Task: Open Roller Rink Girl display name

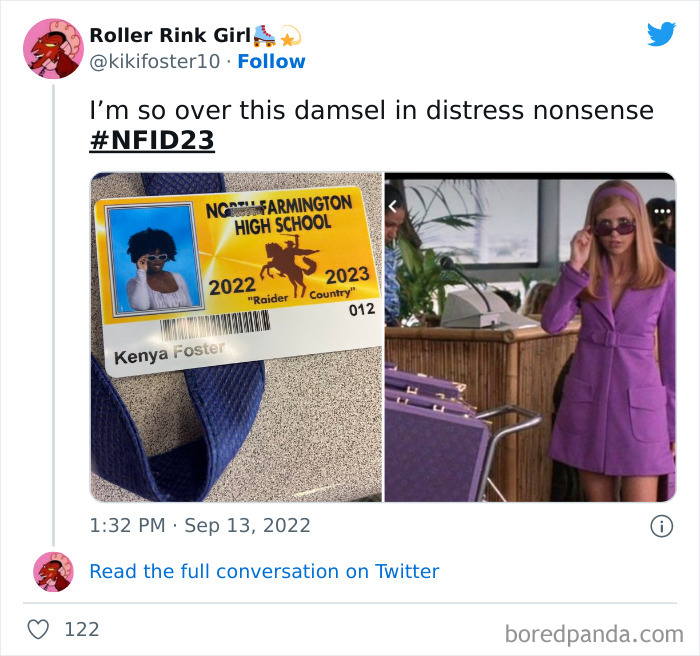Action: tap(170, 36)
